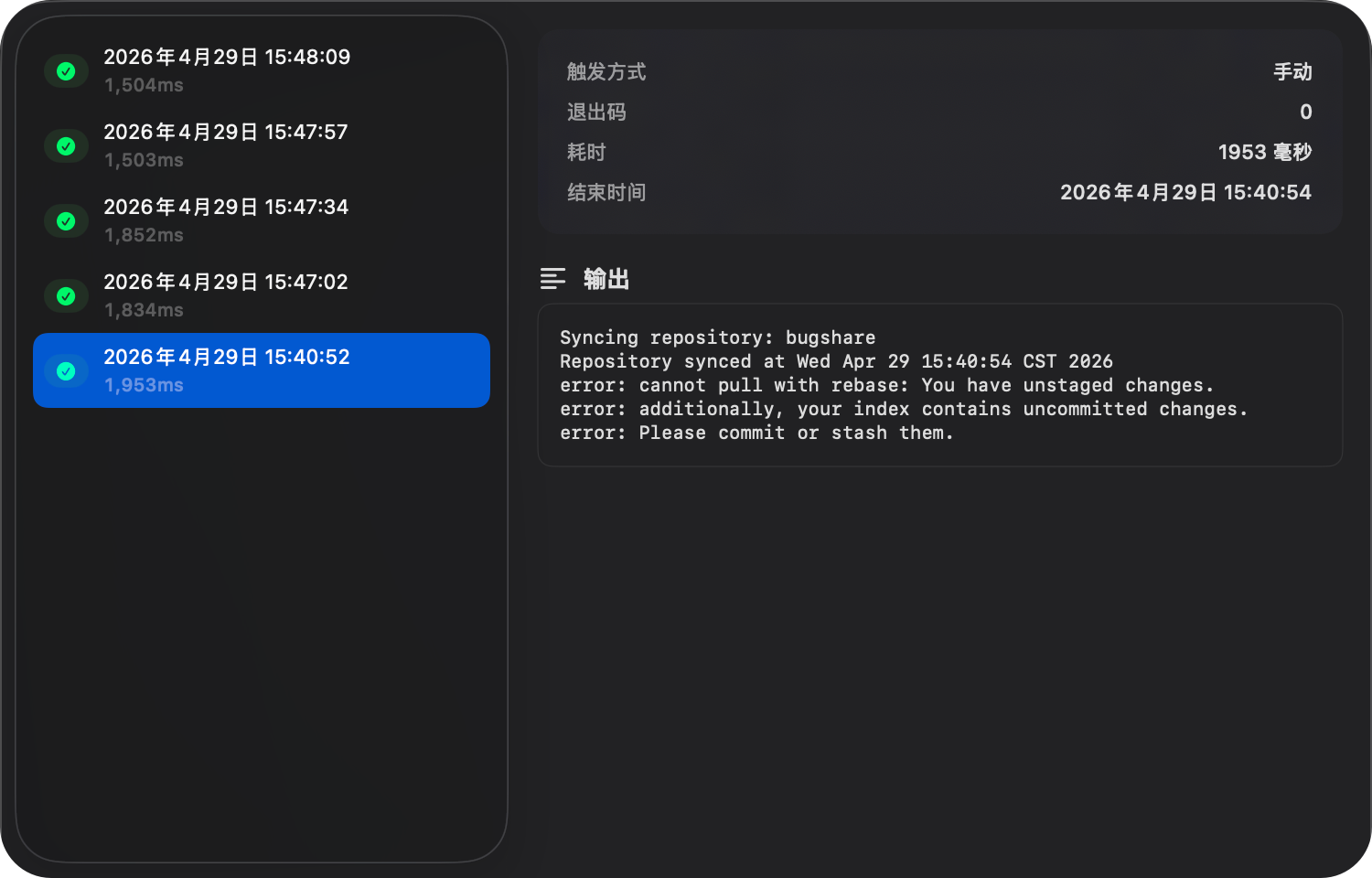Click the 1953 毫秒 value

click(1265, 153)
